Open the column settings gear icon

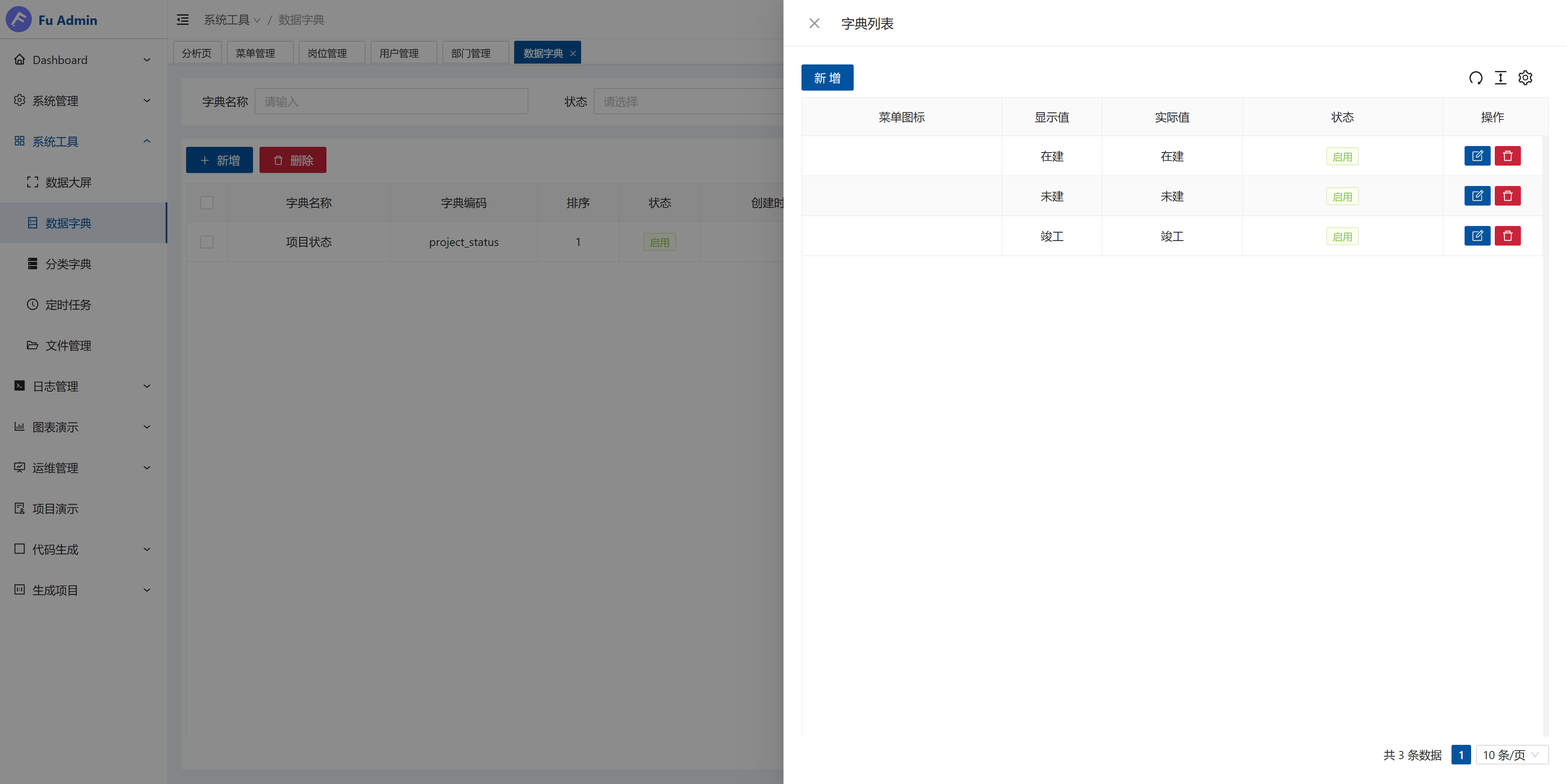pyautogui.click(x=1525, y=78)
